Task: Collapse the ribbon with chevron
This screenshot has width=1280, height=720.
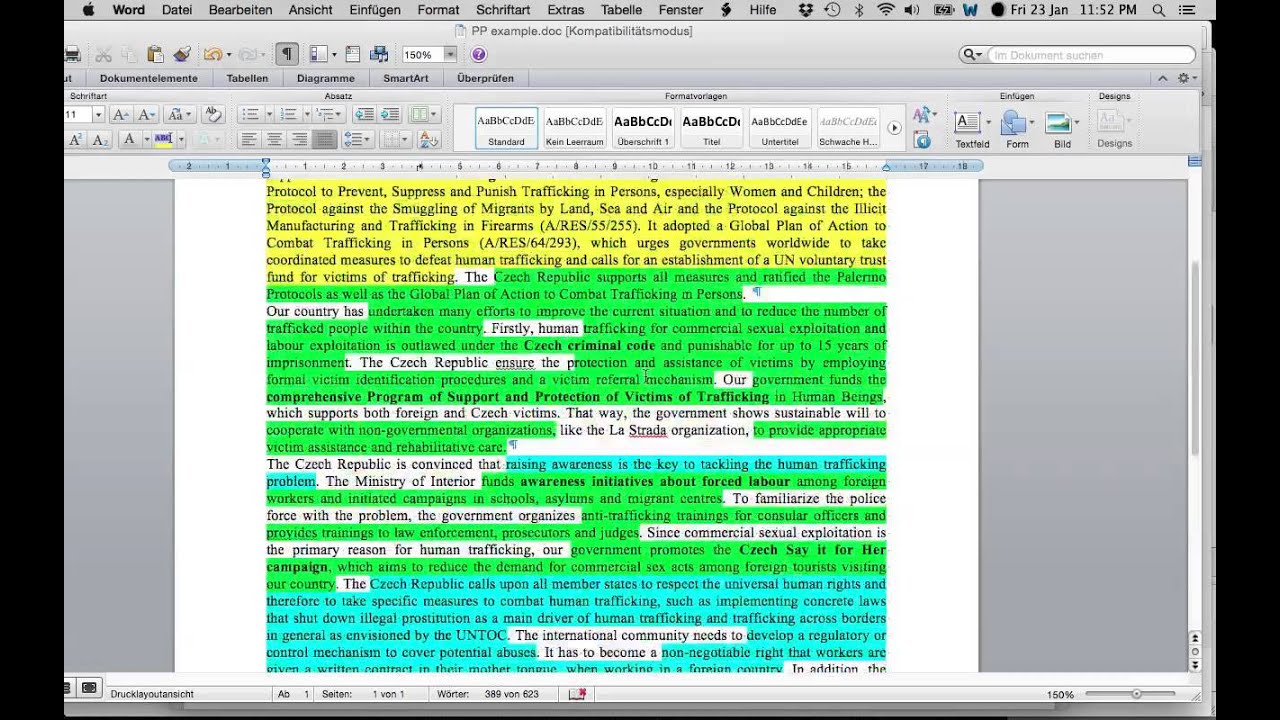Action: coord(1162,78)
